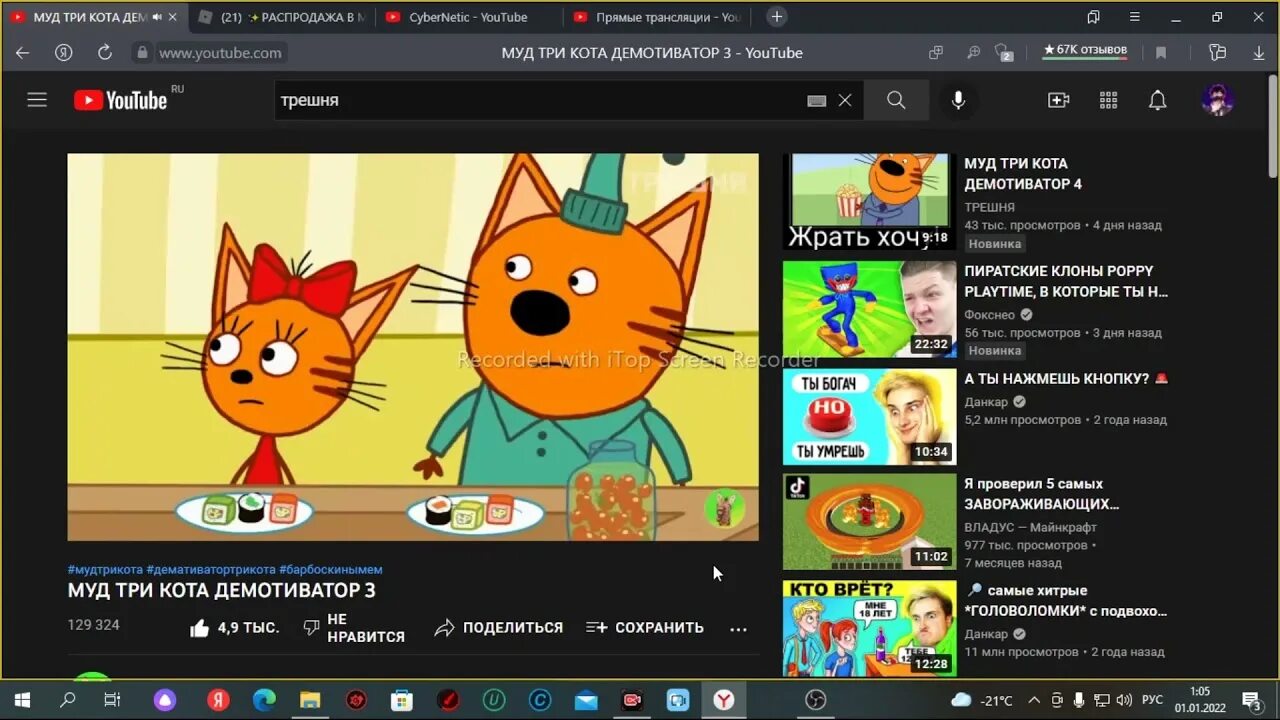Open browser downloads

pyautogui.click(x=1259, y=53)
